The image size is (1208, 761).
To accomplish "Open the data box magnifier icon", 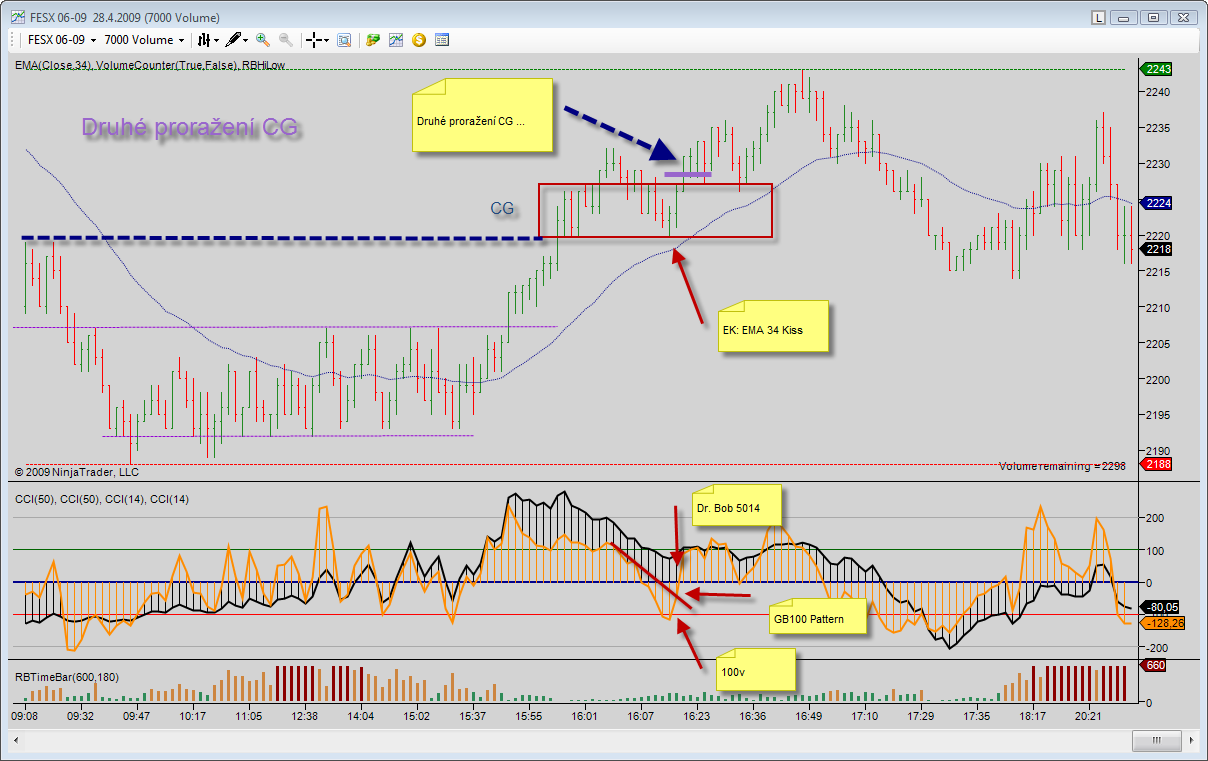I will [344, 40].
